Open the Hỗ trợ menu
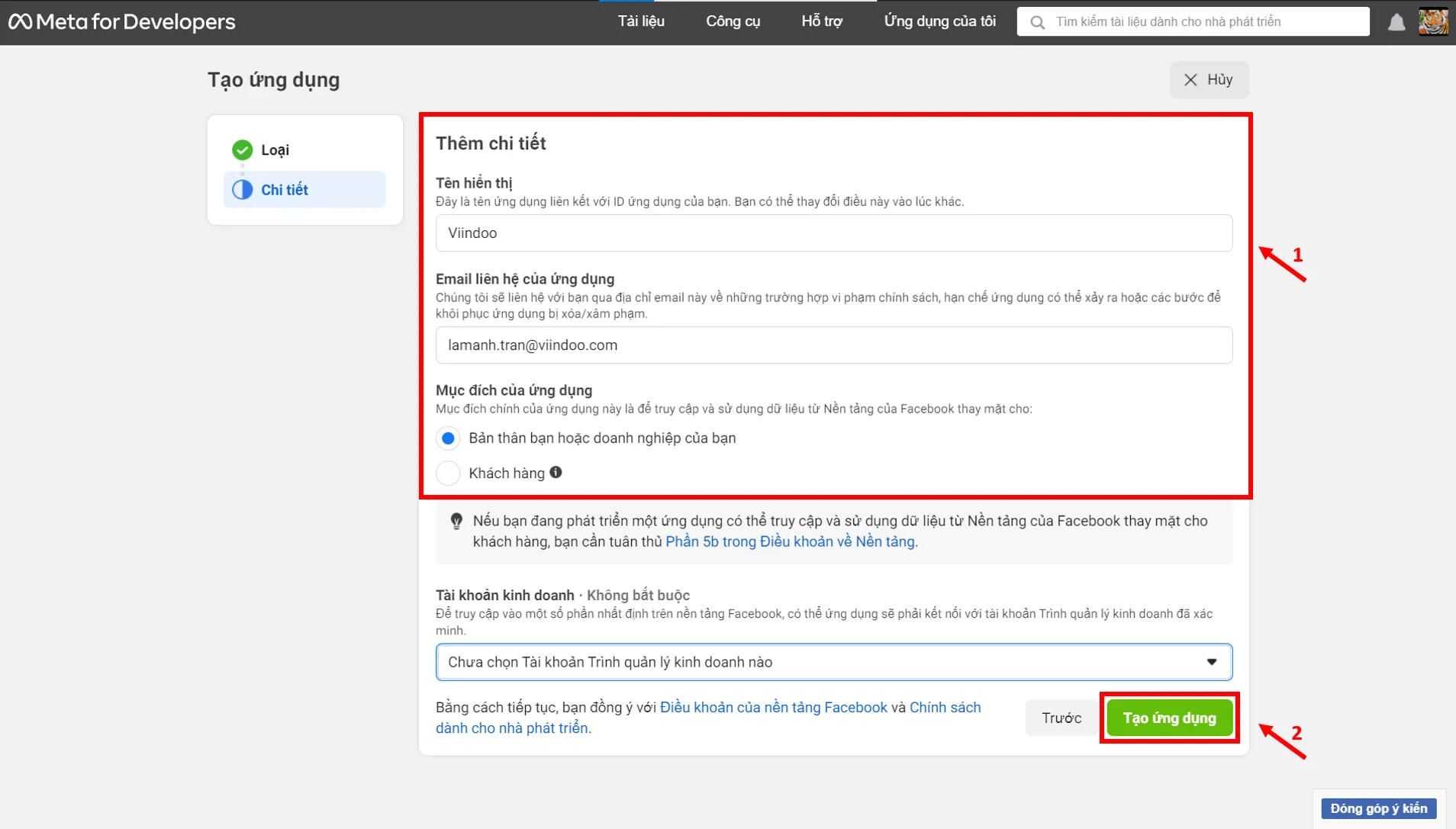 pyautogui.click(x=822, y=21)
